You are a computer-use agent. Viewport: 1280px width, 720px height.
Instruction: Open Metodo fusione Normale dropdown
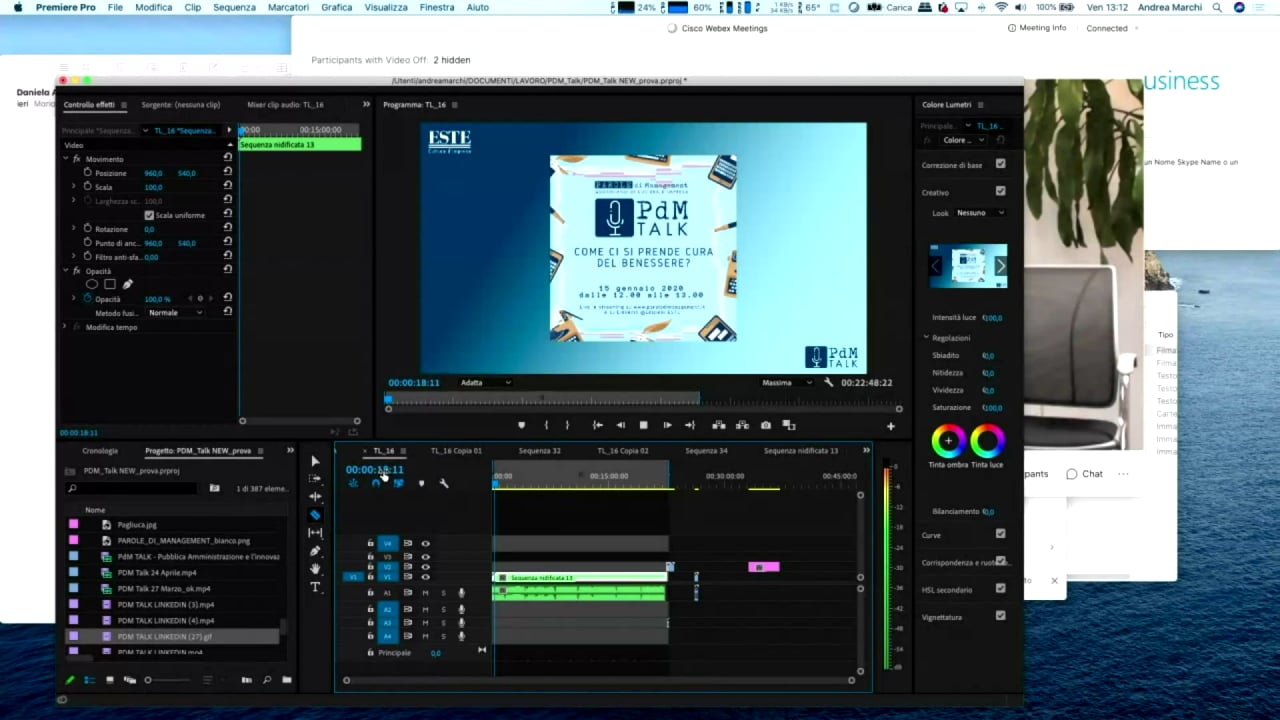coord(175,313)
